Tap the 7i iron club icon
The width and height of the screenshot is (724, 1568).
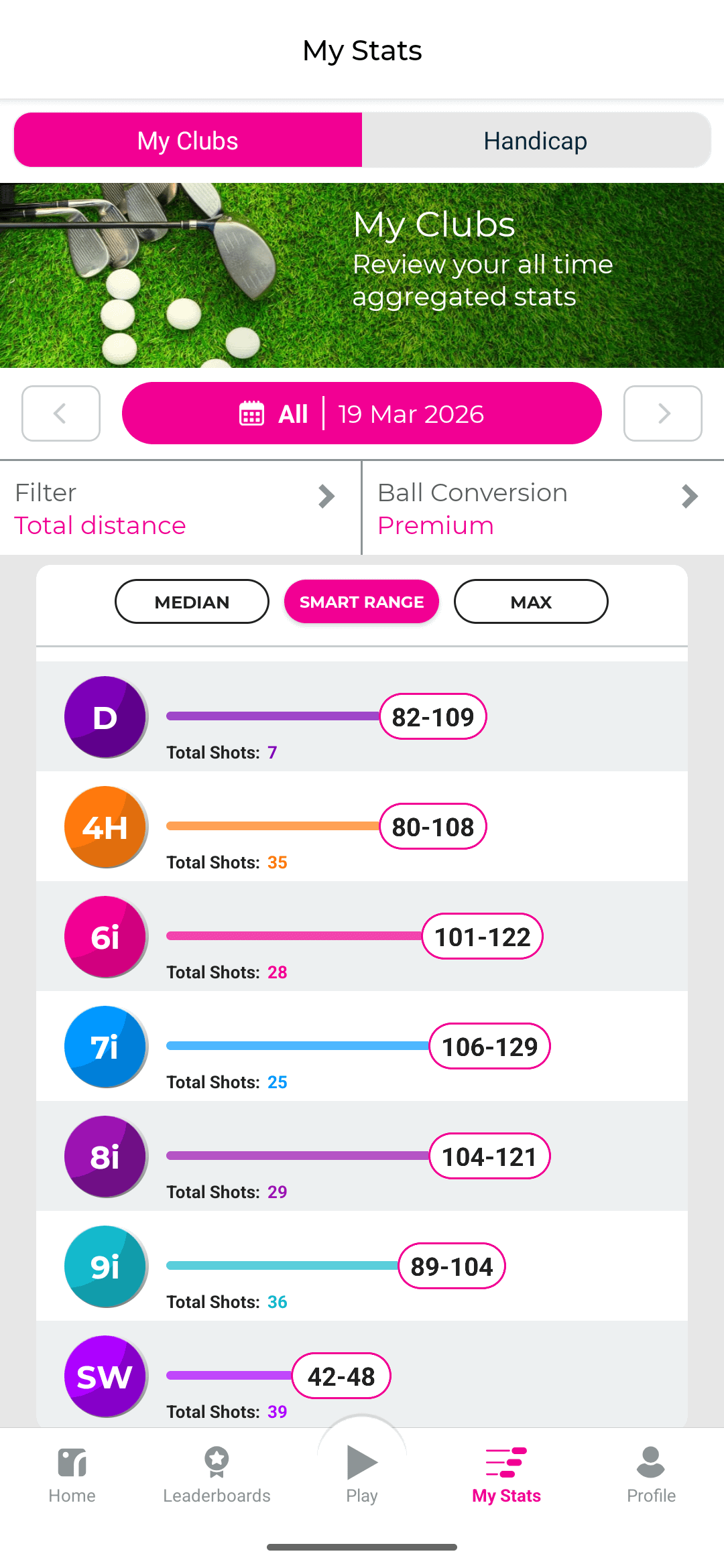point(105,1047)
